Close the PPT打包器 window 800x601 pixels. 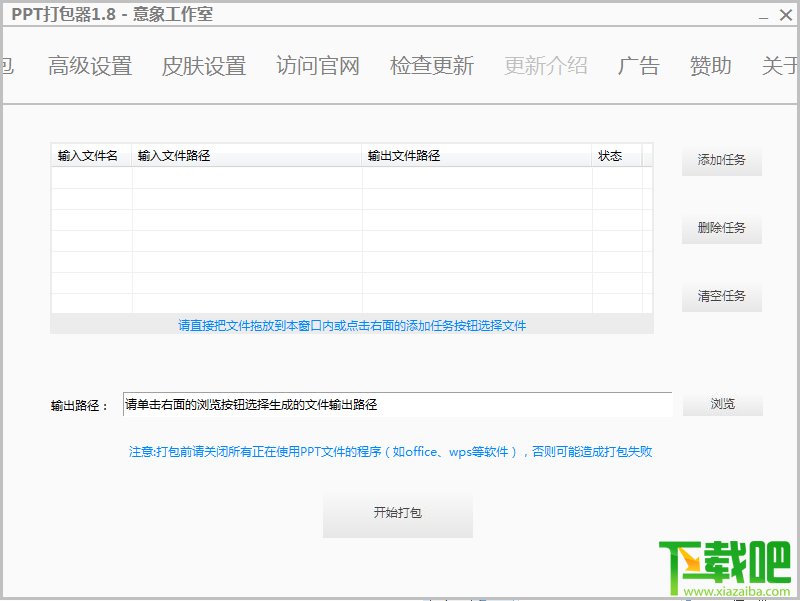tap(786, 15)
